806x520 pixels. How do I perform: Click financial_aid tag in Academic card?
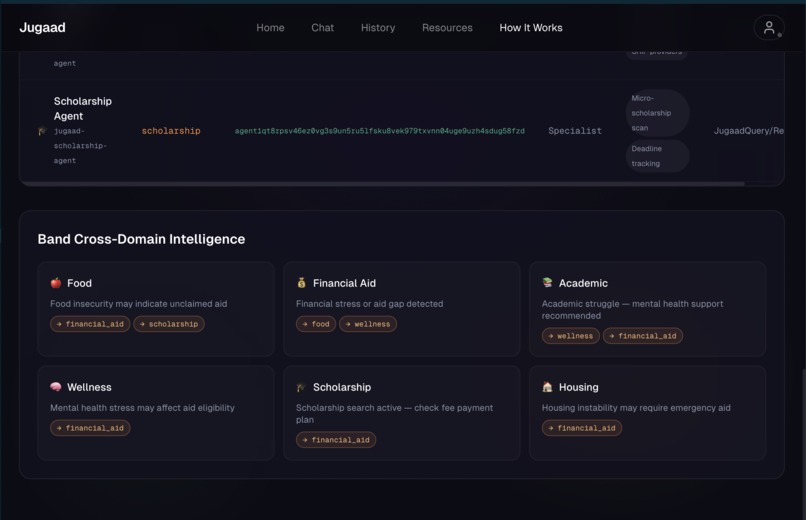point(643,336)
